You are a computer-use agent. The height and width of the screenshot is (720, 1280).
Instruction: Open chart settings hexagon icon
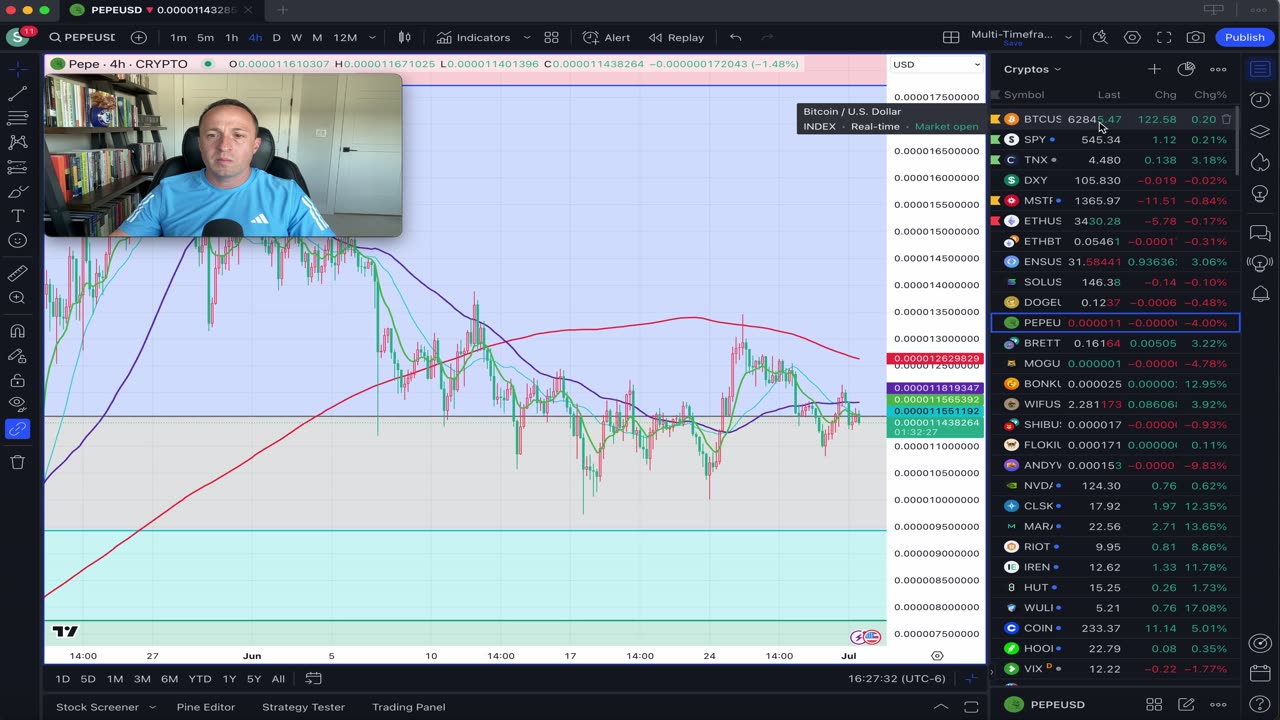click(x=1132, y=37)
